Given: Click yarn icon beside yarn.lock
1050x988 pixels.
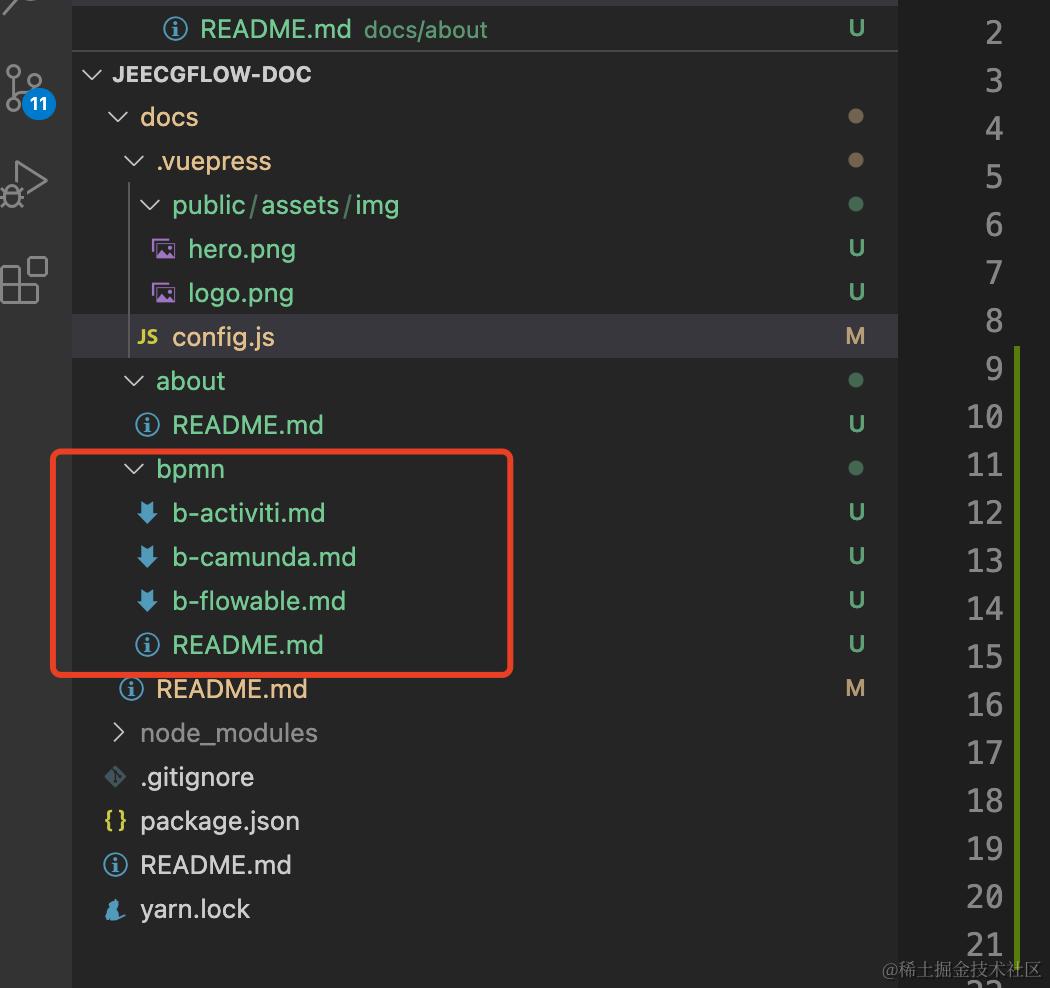Looking at the screenshot, I should [x=115, y=909].
